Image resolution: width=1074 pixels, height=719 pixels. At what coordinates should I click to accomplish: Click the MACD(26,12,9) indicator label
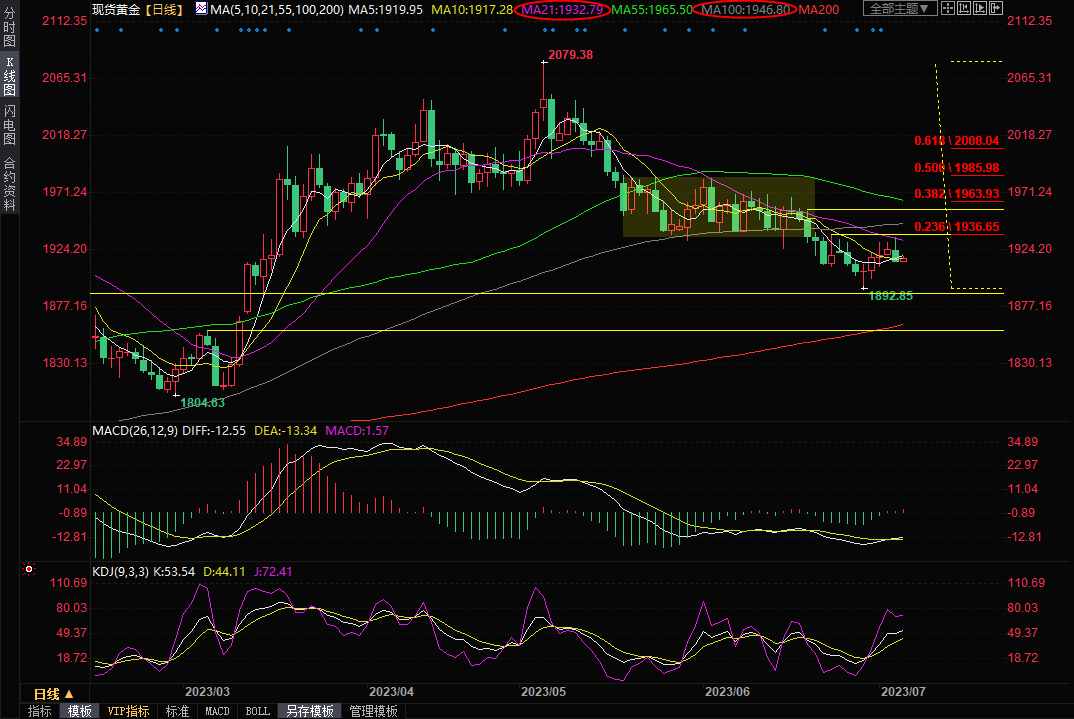click(135, 430)
